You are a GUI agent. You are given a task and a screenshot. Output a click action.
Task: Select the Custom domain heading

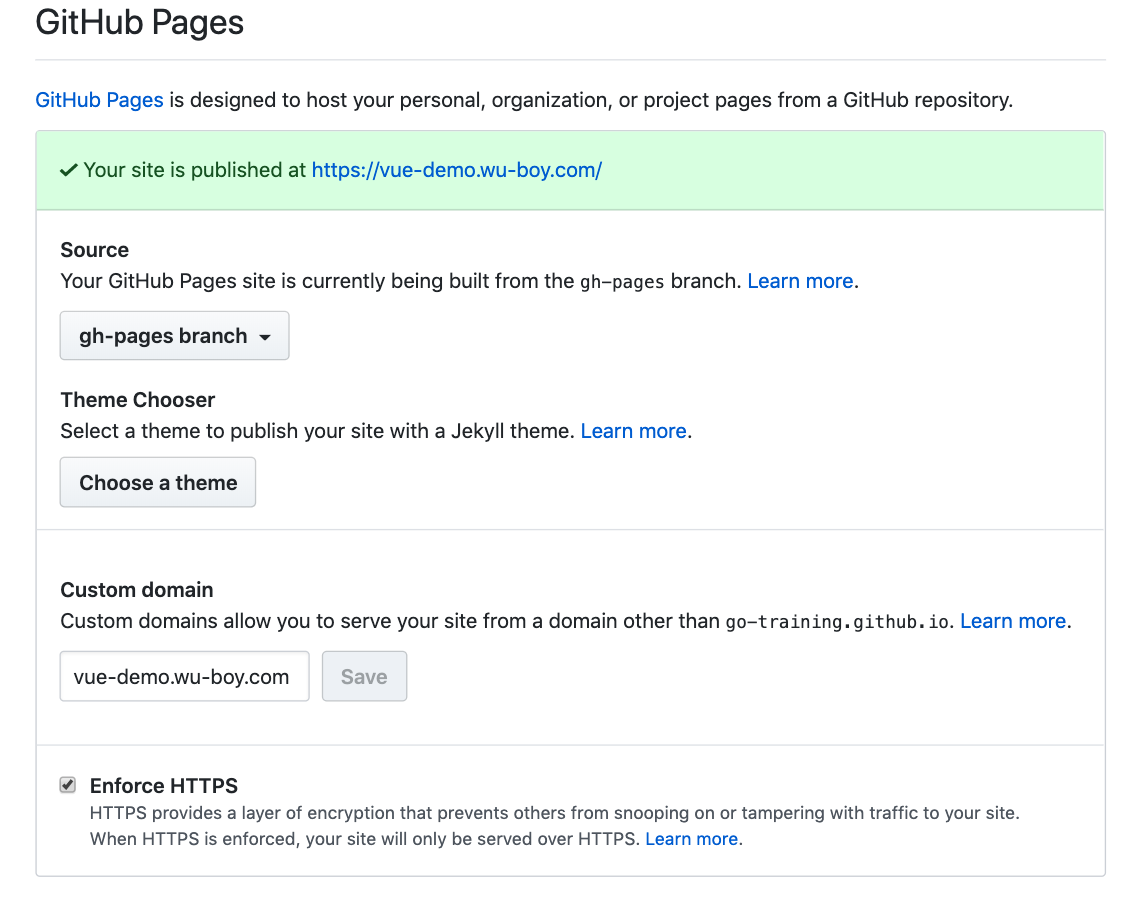tap(137, 590)
